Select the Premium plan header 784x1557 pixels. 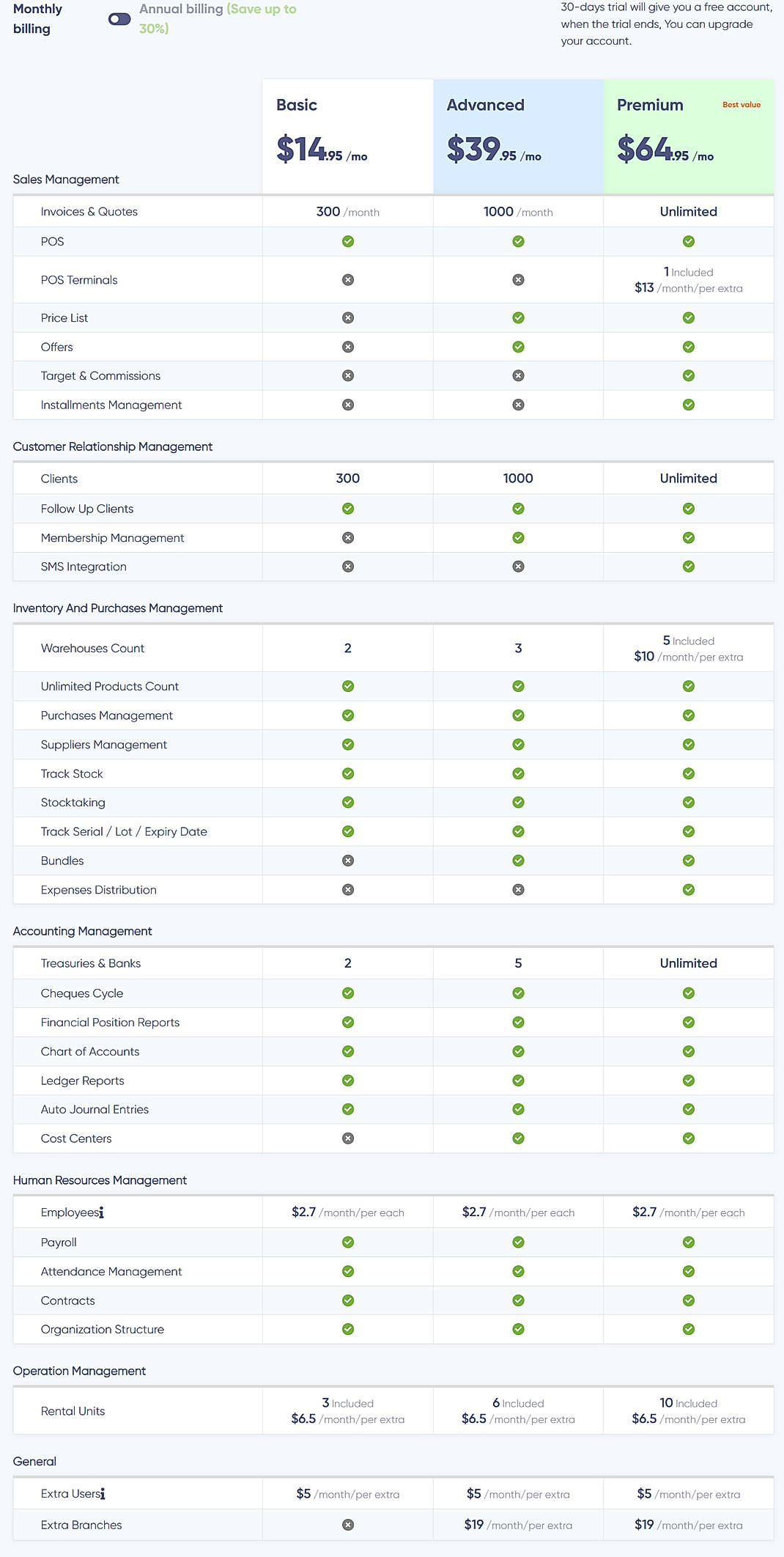click(649, 105)
